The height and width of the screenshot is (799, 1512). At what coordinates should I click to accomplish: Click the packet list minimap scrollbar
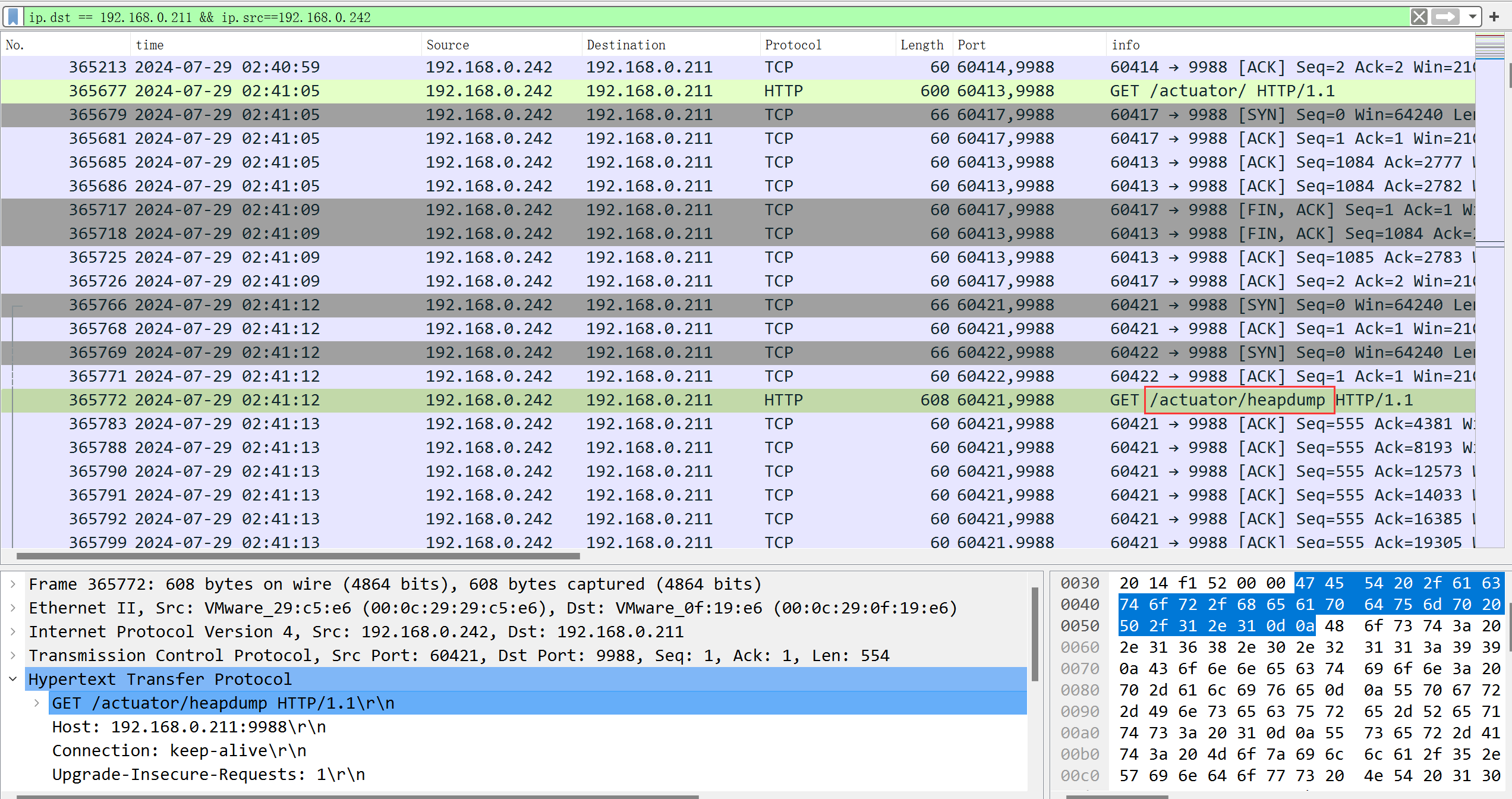coord(1490,291)
